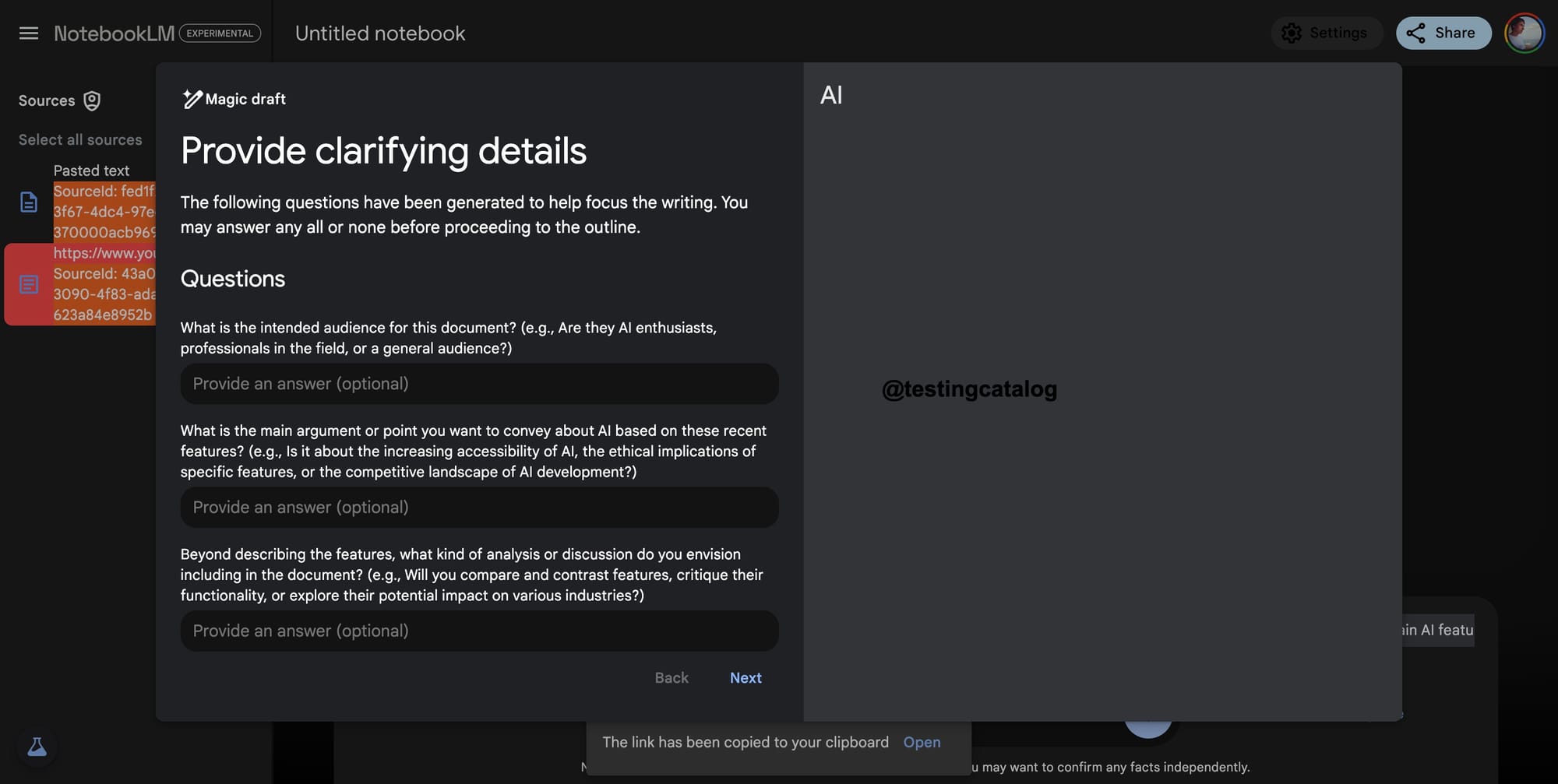Focus the analysis or discussion answer field

(x=479, y=631)
